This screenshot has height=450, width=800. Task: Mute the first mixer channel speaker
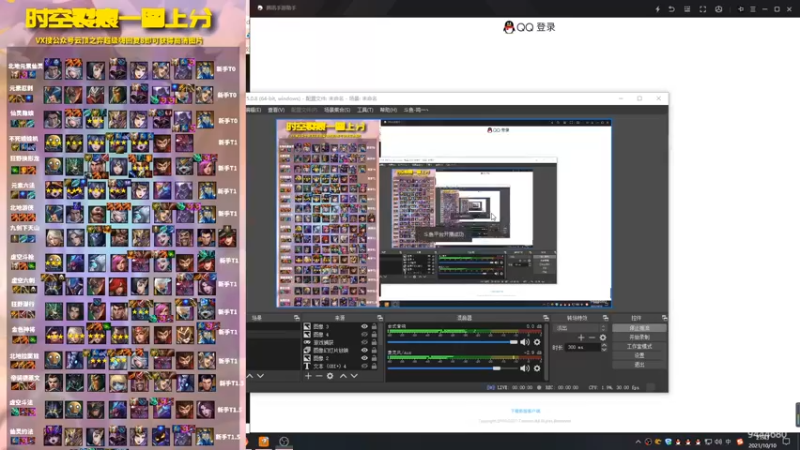point(525,342)
